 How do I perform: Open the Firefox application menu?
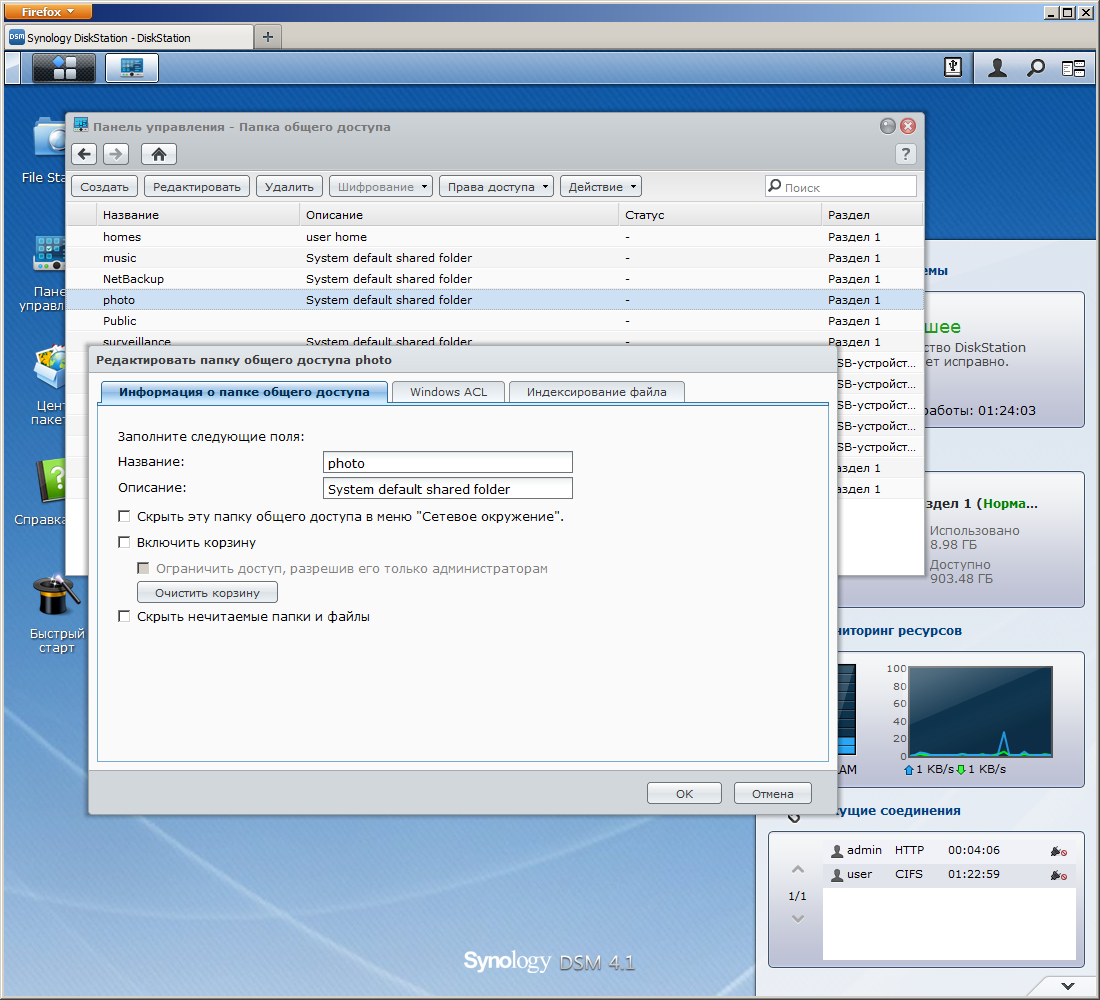coord(47,11)
